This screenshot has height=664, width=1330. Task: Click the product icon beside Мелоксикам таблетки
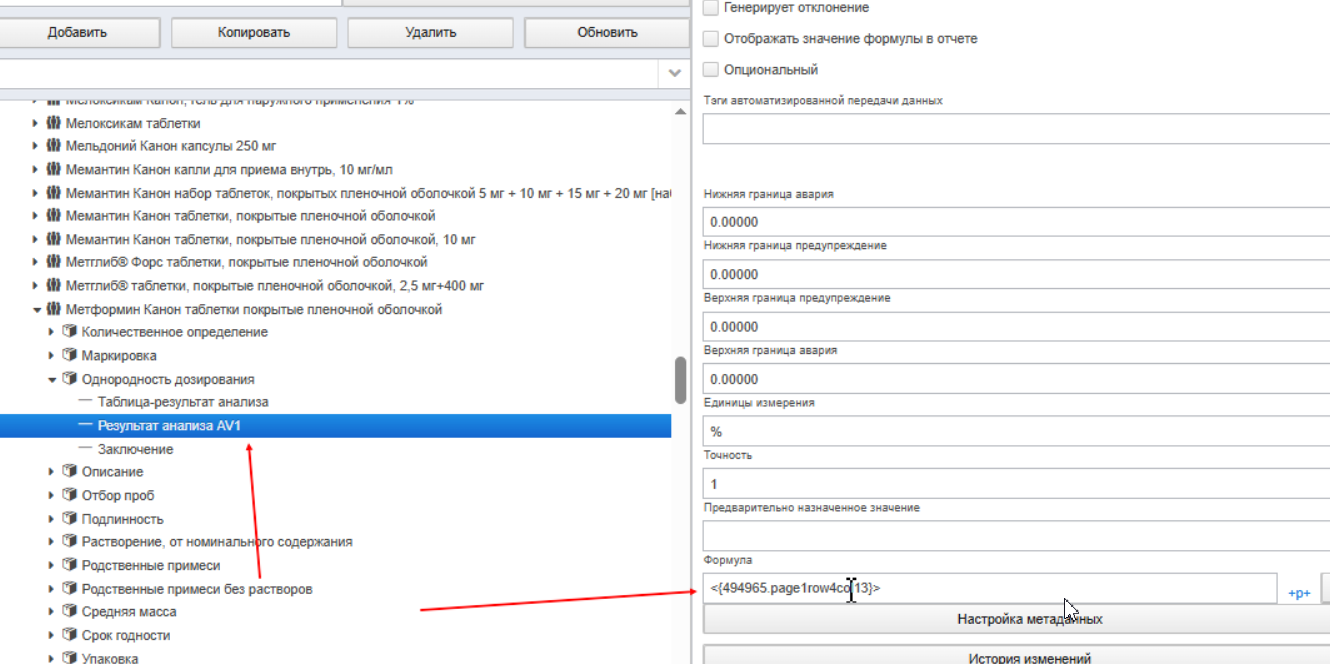pos(54,123)
